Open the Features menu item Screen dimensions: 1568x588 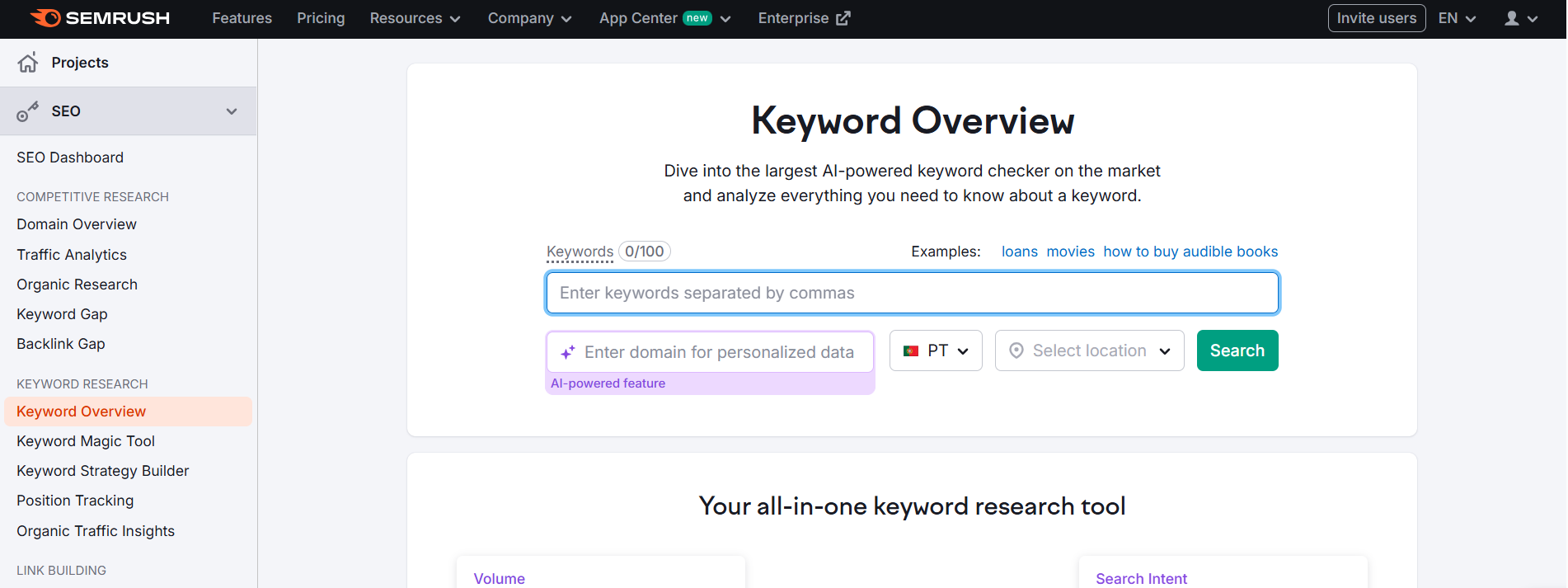[x=242, y=18]
